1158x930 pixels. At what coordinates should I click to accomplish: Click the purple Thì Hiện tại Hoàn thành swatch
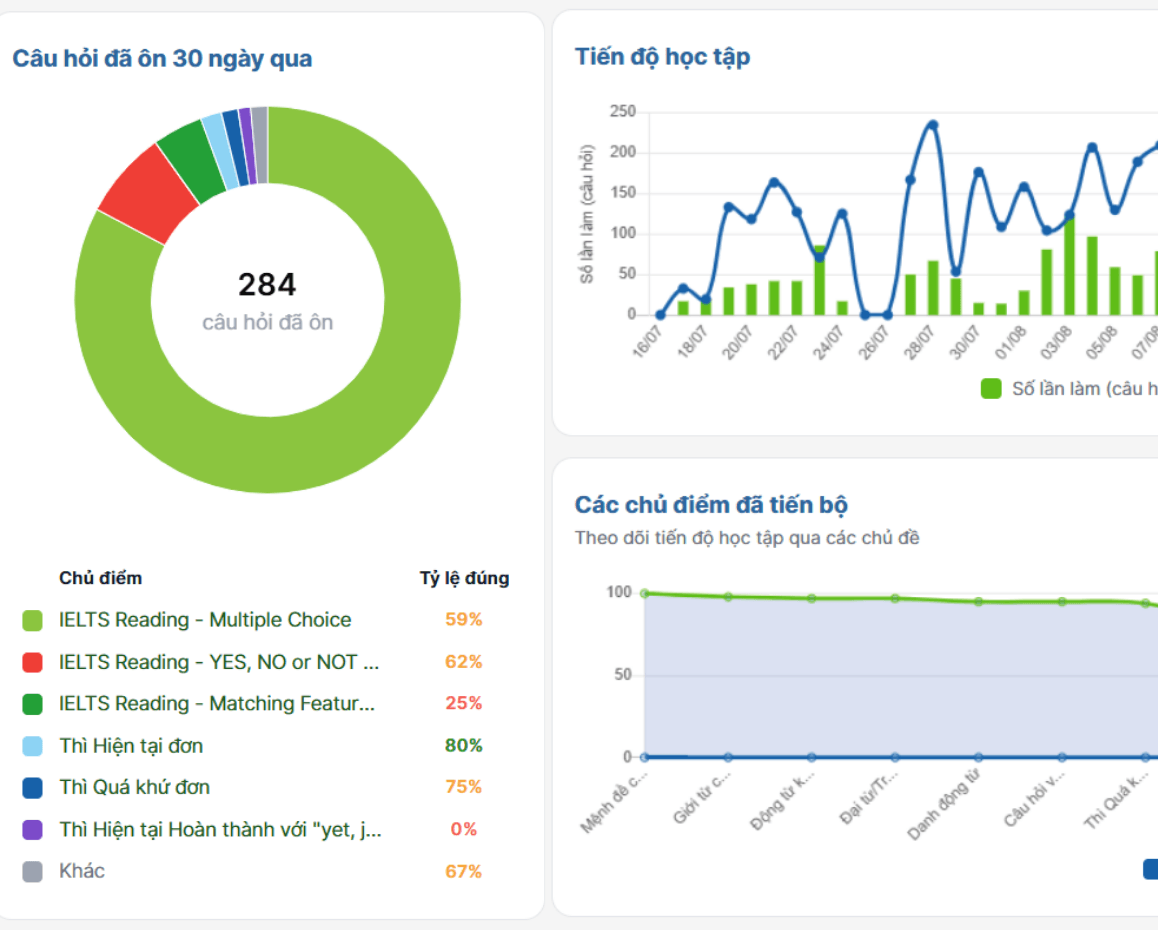32,830
